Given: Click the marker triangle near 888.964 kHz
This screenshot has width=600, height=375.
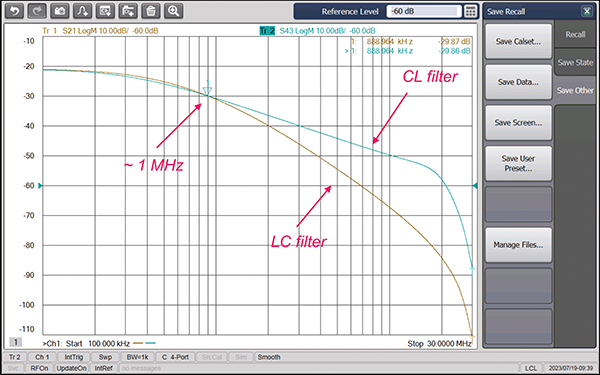Looking at the screenshot, I should point(207,91).
